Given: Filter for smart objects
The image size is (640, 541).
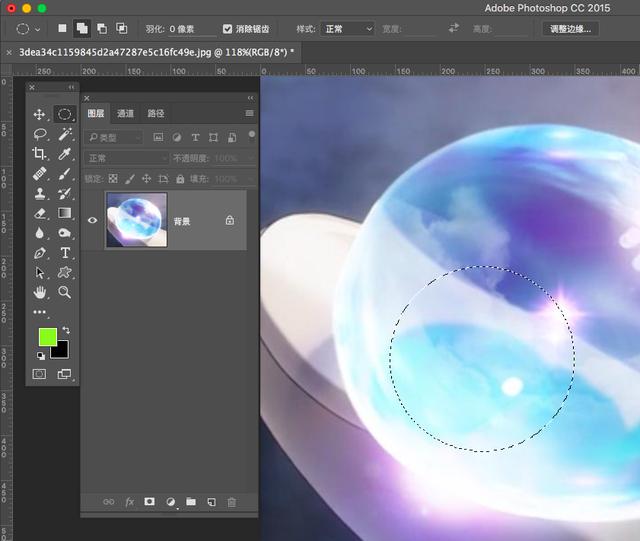Looking at the screenshot, I should pos(232,137).
